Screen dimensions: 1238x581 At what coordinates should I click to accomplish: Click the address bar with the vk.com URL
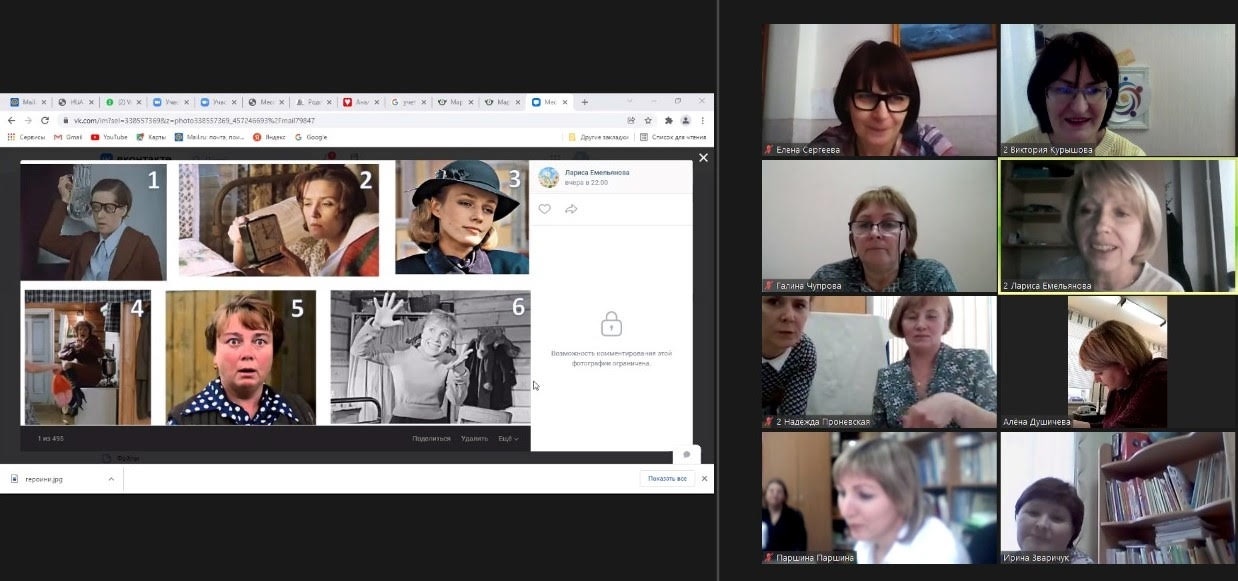click(340, 120)
